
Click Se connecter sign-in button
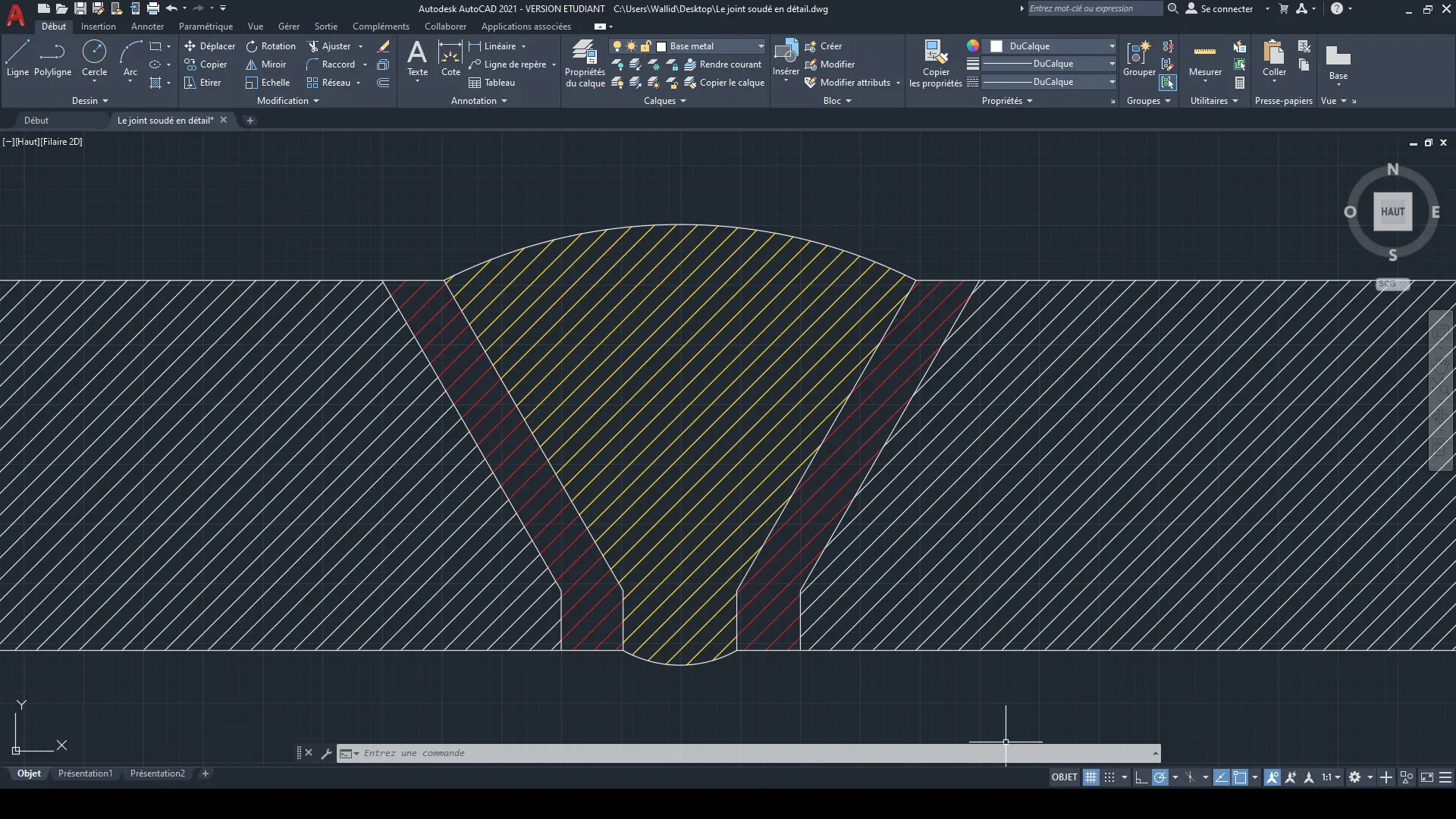(1219, 8)
